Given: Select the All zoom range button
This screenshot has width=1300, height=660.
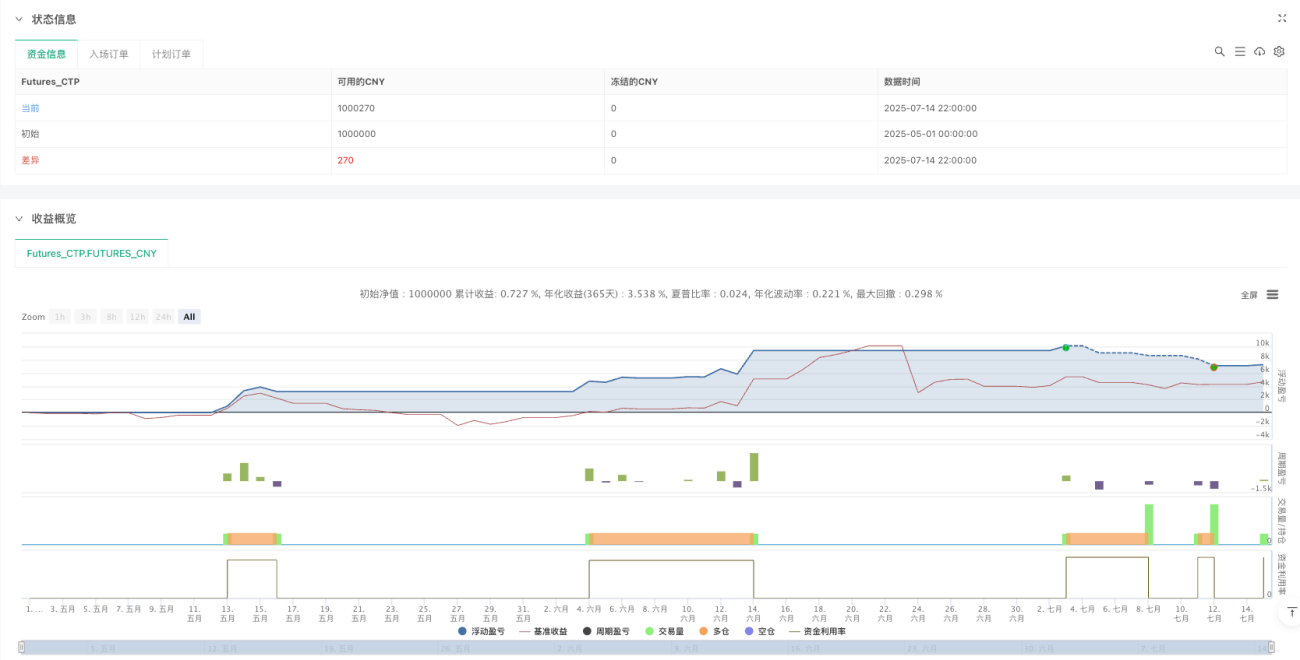Looking at the screenshot, I should click(x=189, y=316).
